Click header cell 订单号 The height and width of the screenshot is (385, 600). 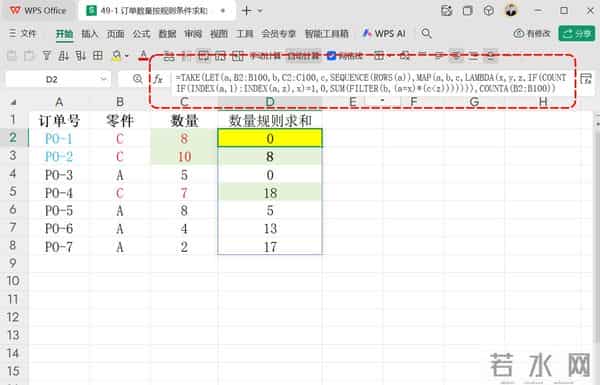click(59, 121)
